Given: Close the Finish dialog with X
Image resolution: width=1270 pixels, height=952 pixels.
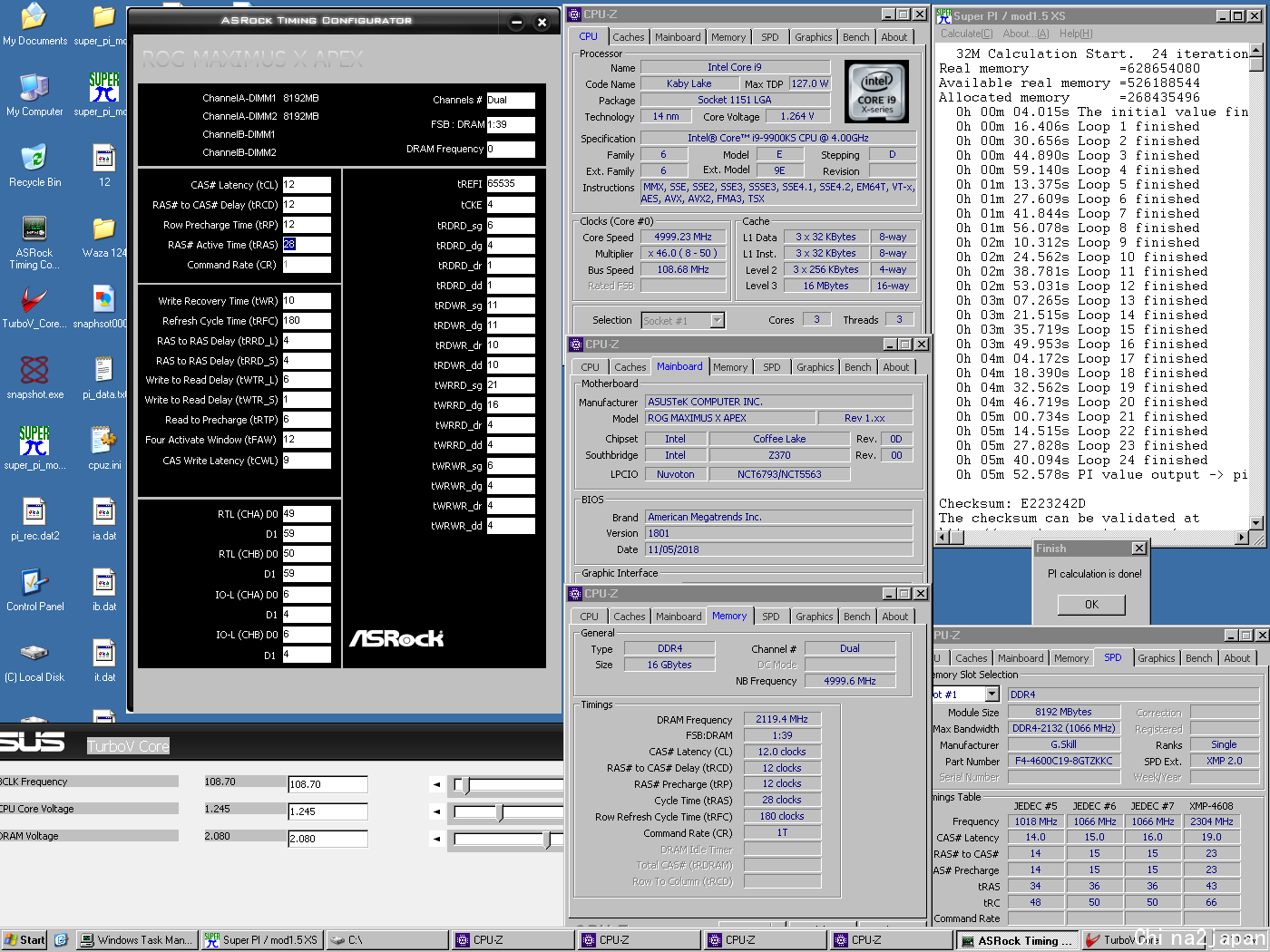Looking at the screenshot, I should pyautogui.click(x=1138, y=549).
